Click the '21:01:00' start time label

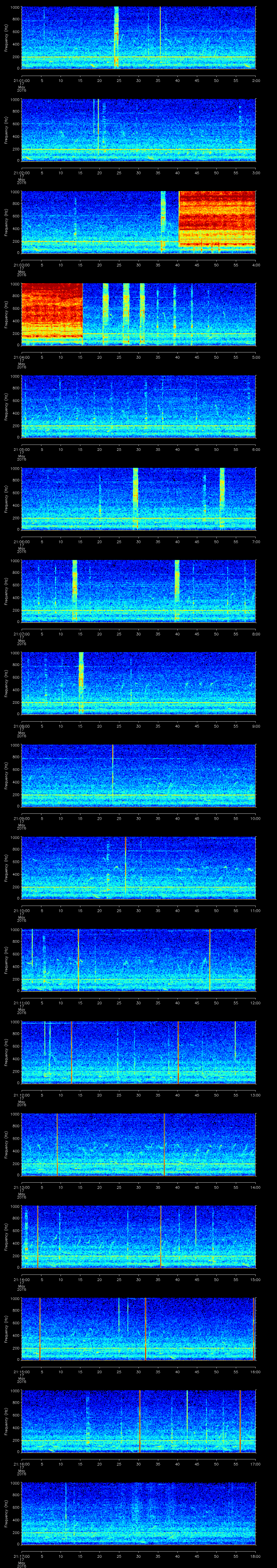[21, 80]
